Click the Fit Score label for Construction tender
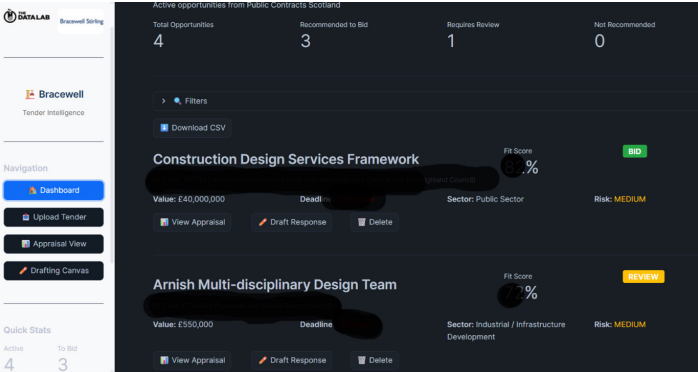 point(518,151)
